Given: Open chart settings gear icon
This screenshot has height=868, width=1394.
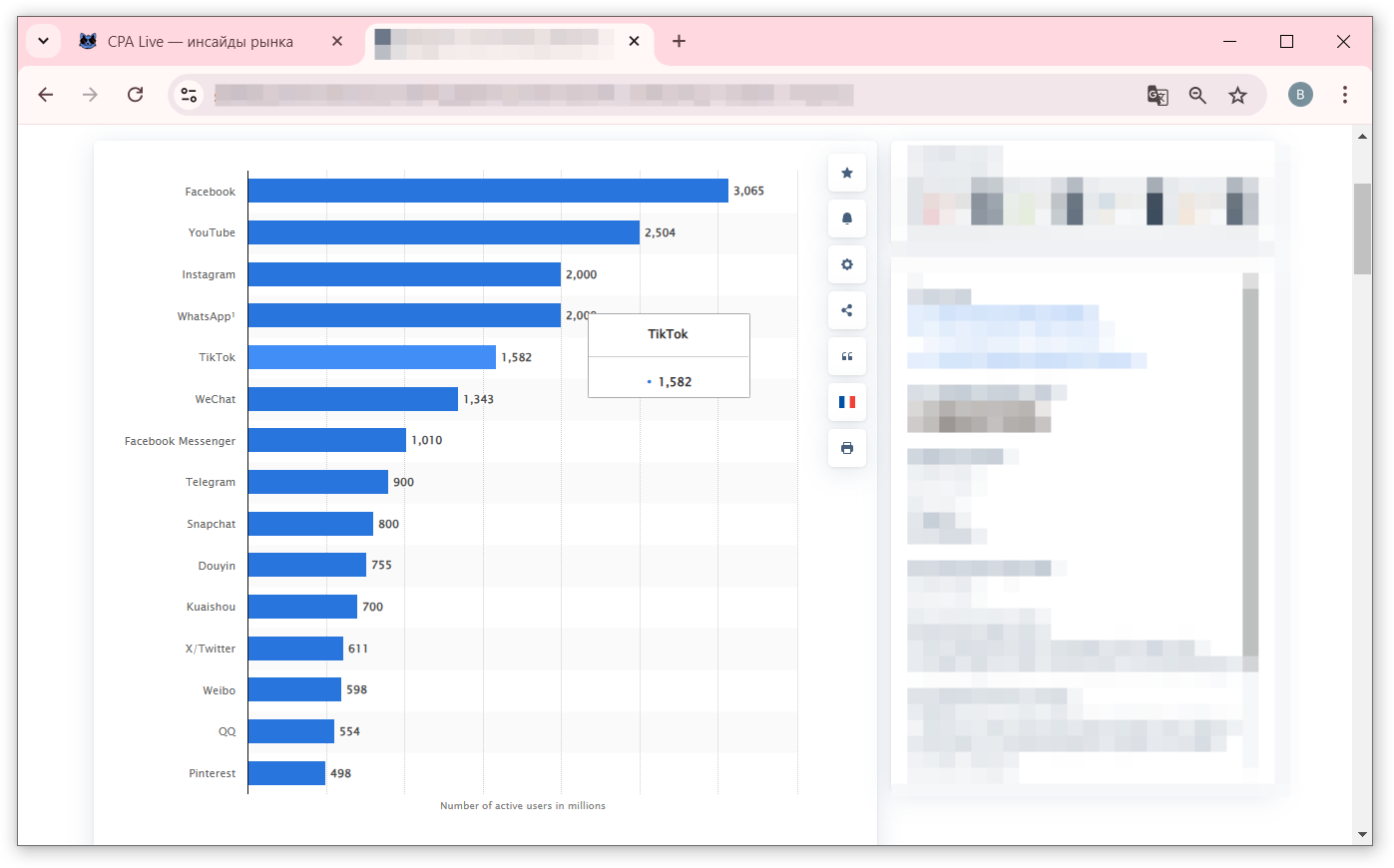Looking at the screenshot, I should point(847,264).
